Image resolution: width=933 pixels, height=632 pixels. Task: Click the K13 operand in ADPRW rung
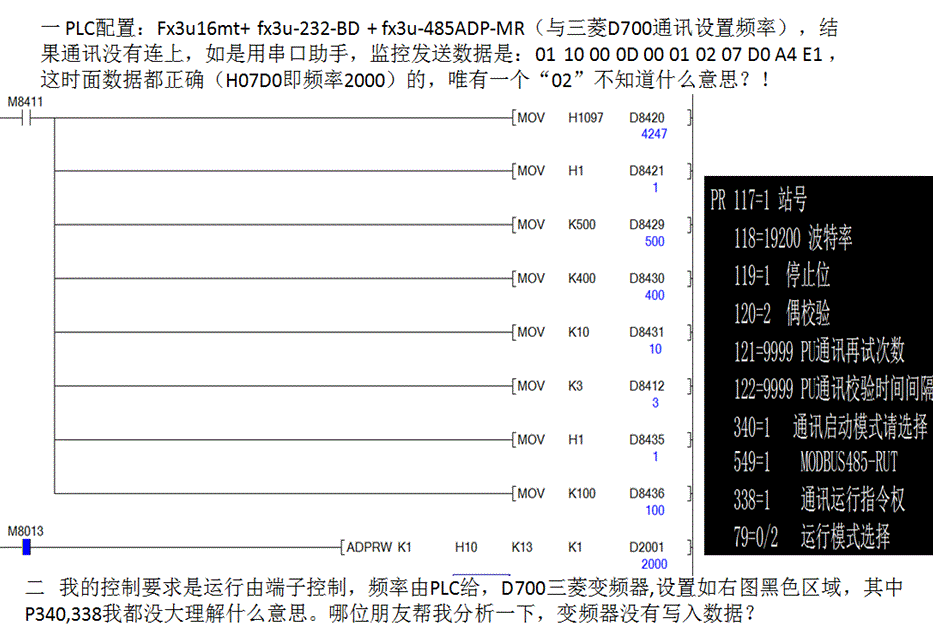522,547
